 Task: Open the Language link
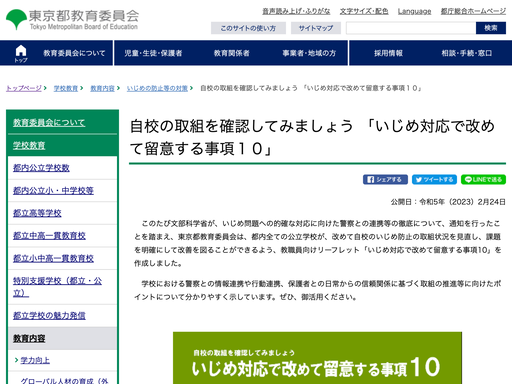414,11
